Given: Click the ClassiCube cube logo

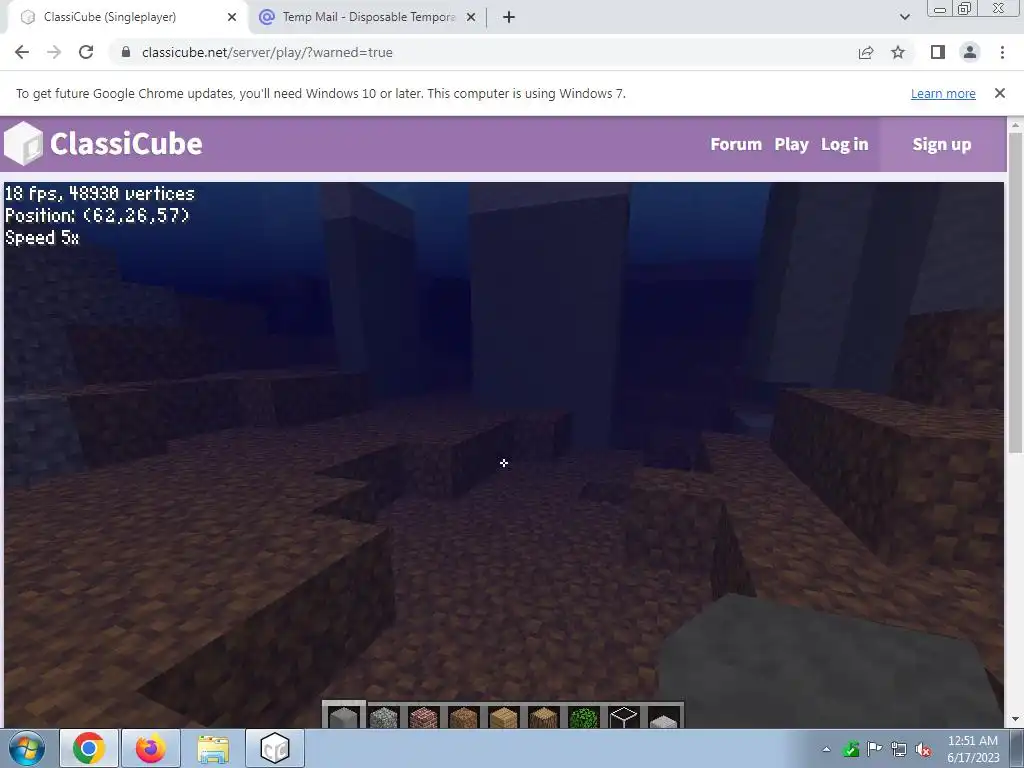Looking at the screenshot, I should tap(24, 143).
